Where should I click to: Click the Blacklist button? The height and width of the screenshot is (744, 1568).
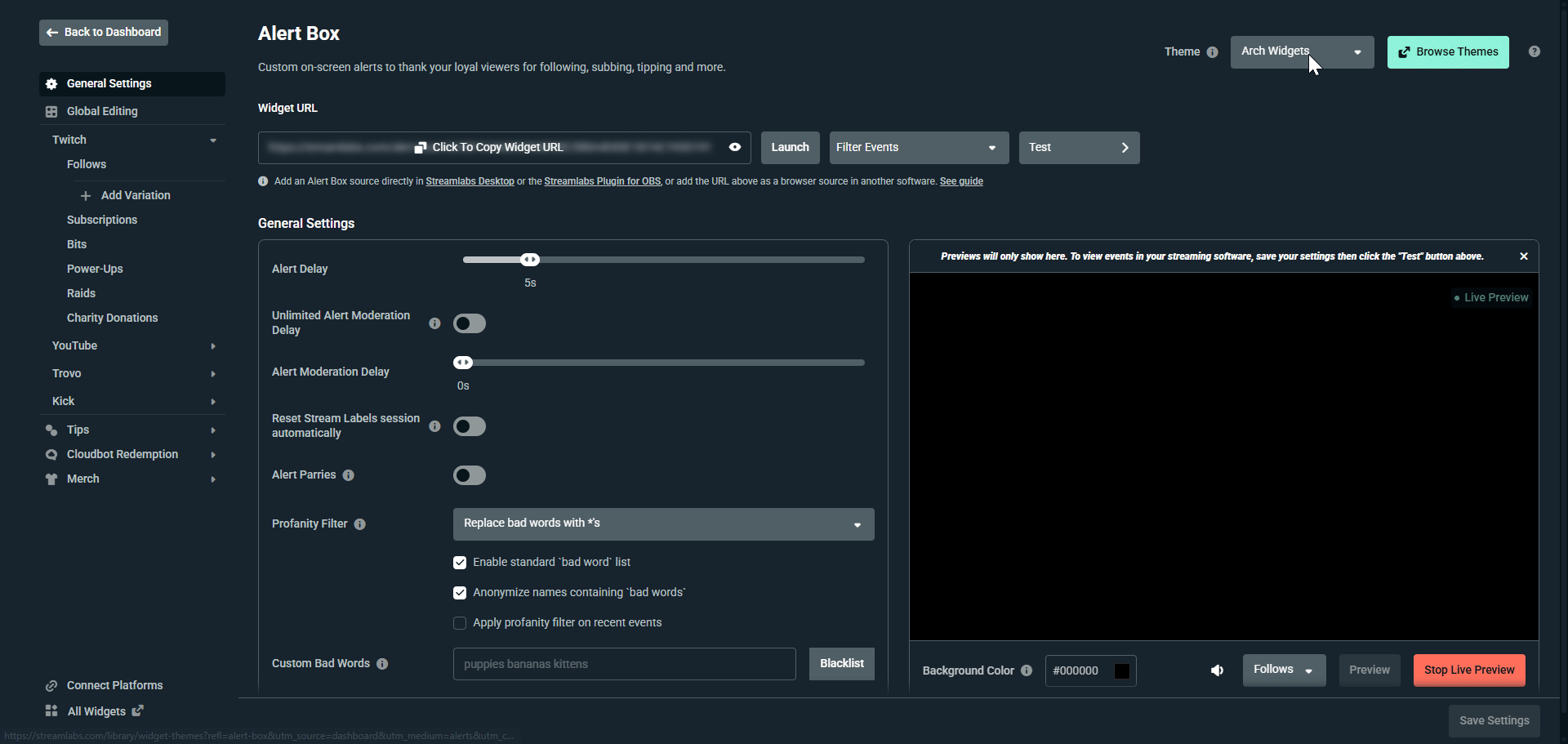[x=842, y=664]
